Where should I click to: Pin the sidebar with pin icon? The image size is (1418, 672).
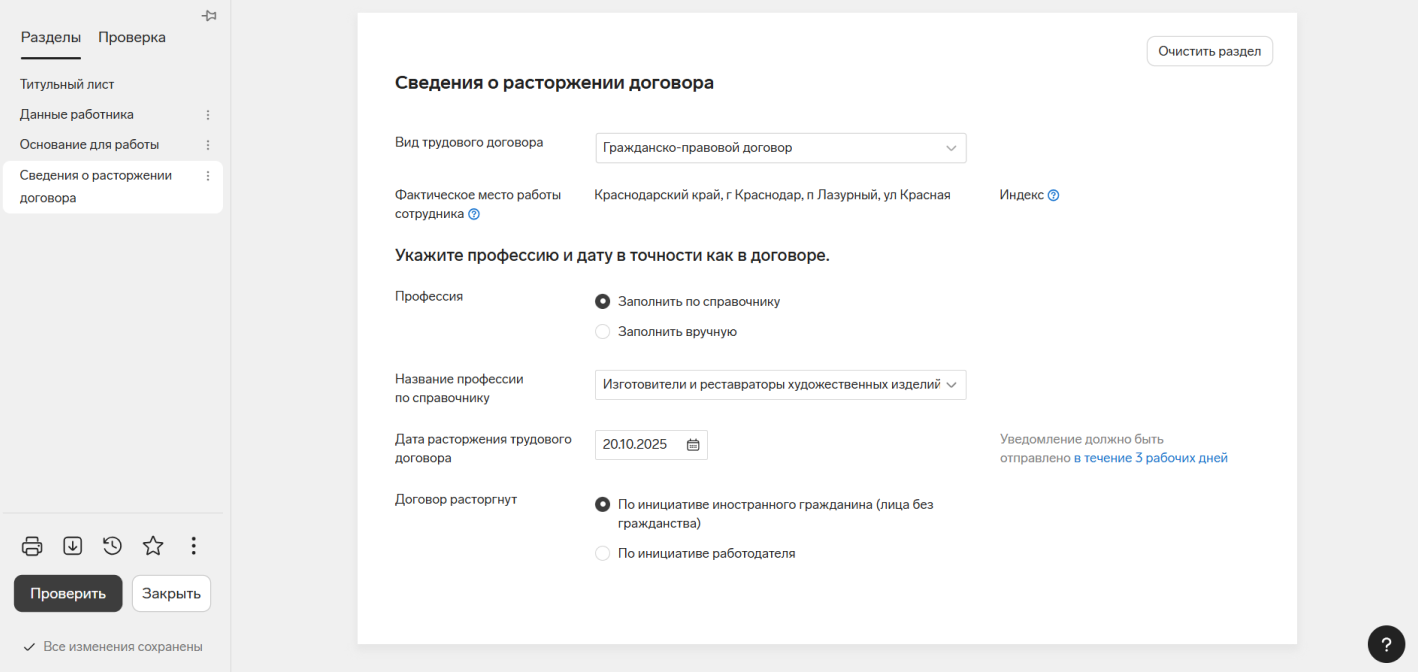tap(209, 16)
